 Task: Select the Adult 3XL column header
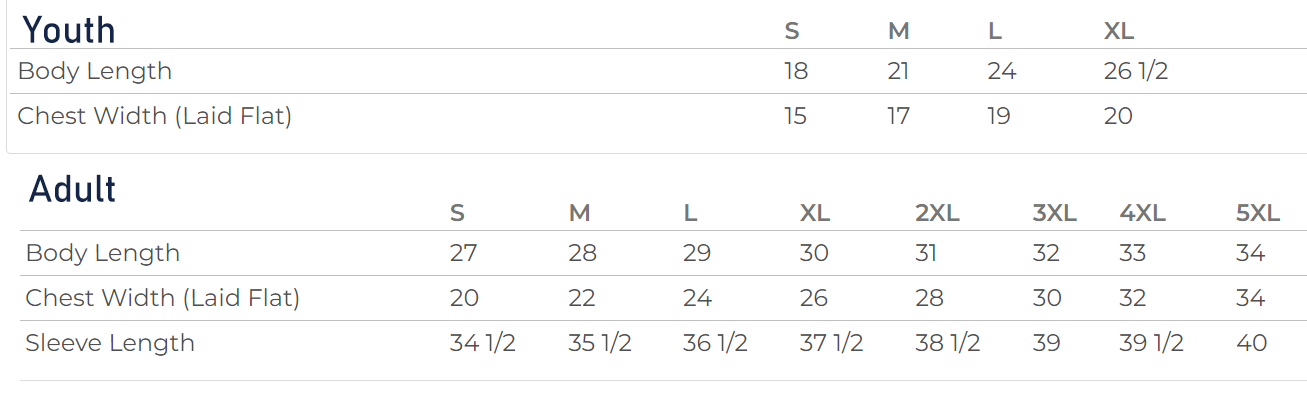click(1055, 213)
